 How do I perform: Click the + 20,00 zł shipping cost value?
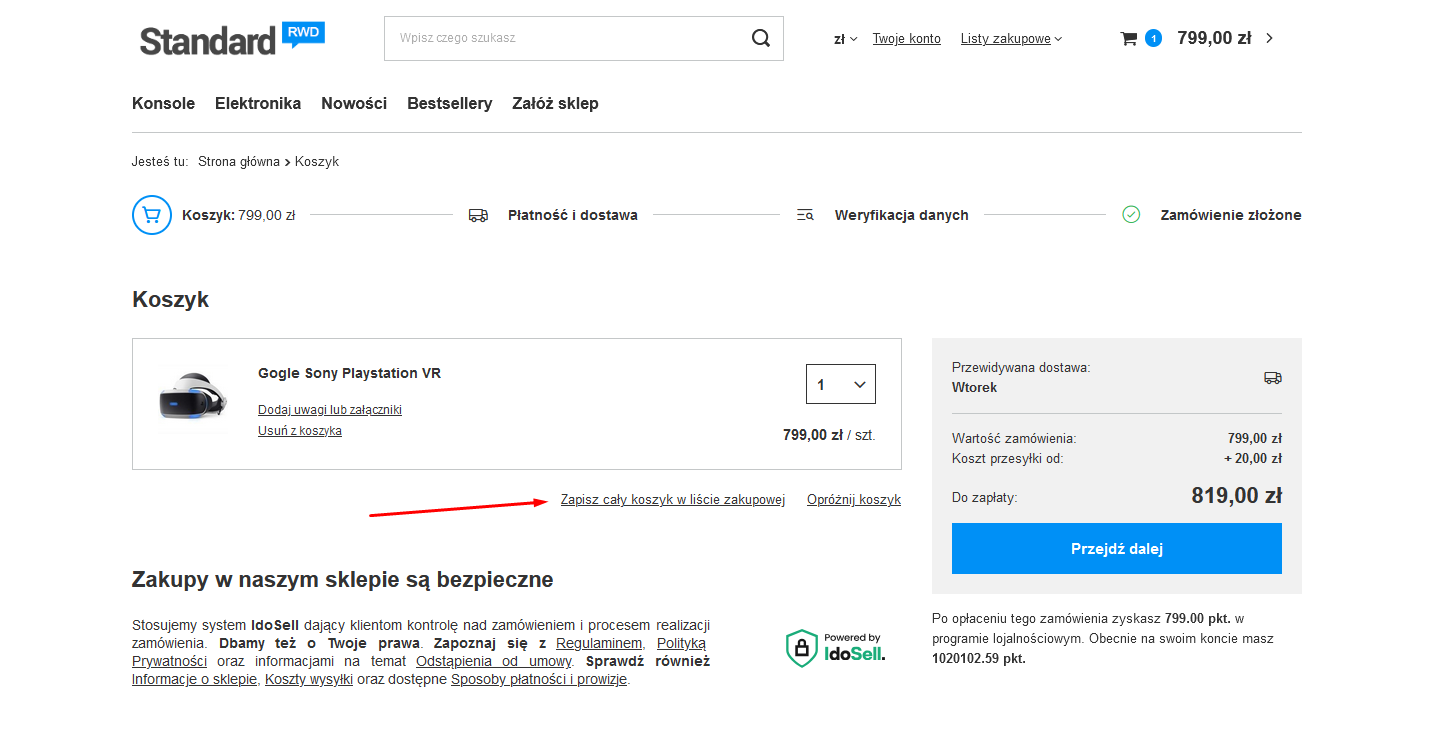point(1252,458)
